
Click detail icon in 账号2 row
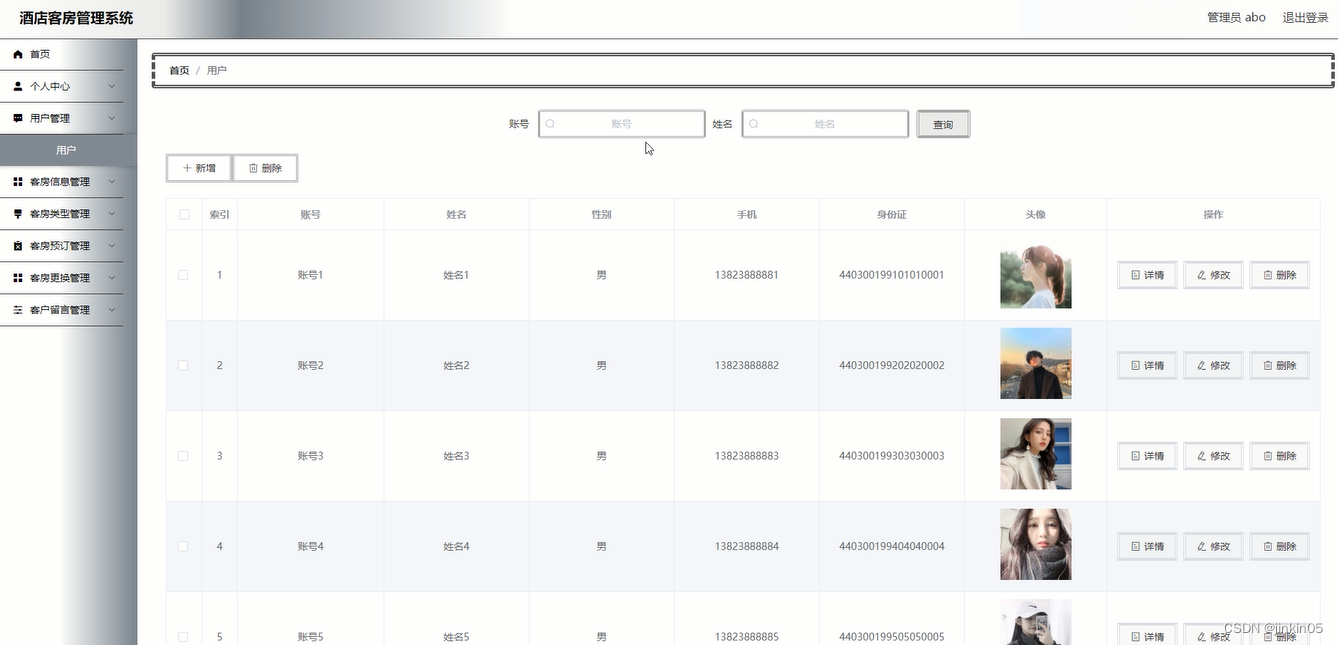coord(1135,365)
